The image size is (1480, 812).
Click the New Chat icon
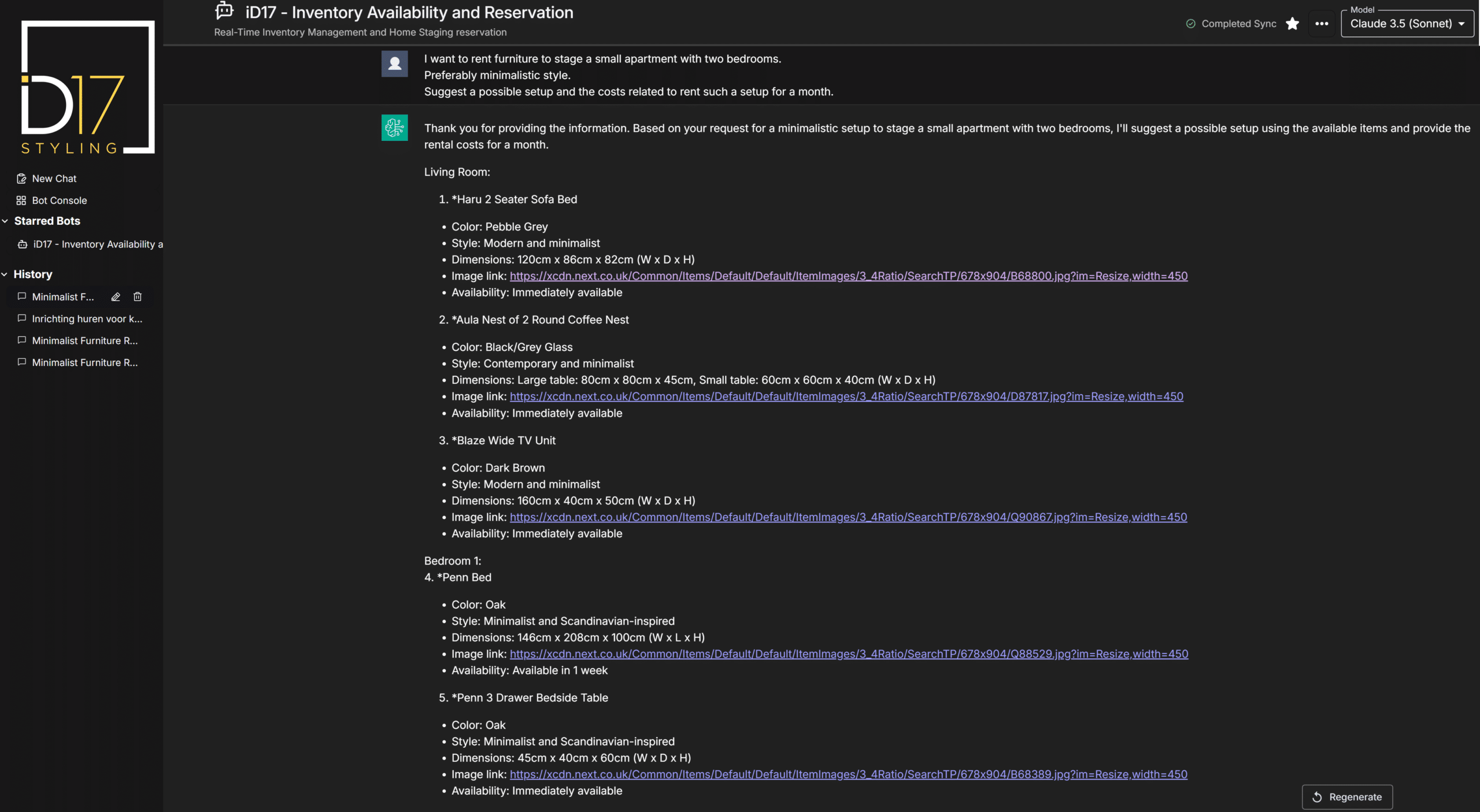point(21,179)
